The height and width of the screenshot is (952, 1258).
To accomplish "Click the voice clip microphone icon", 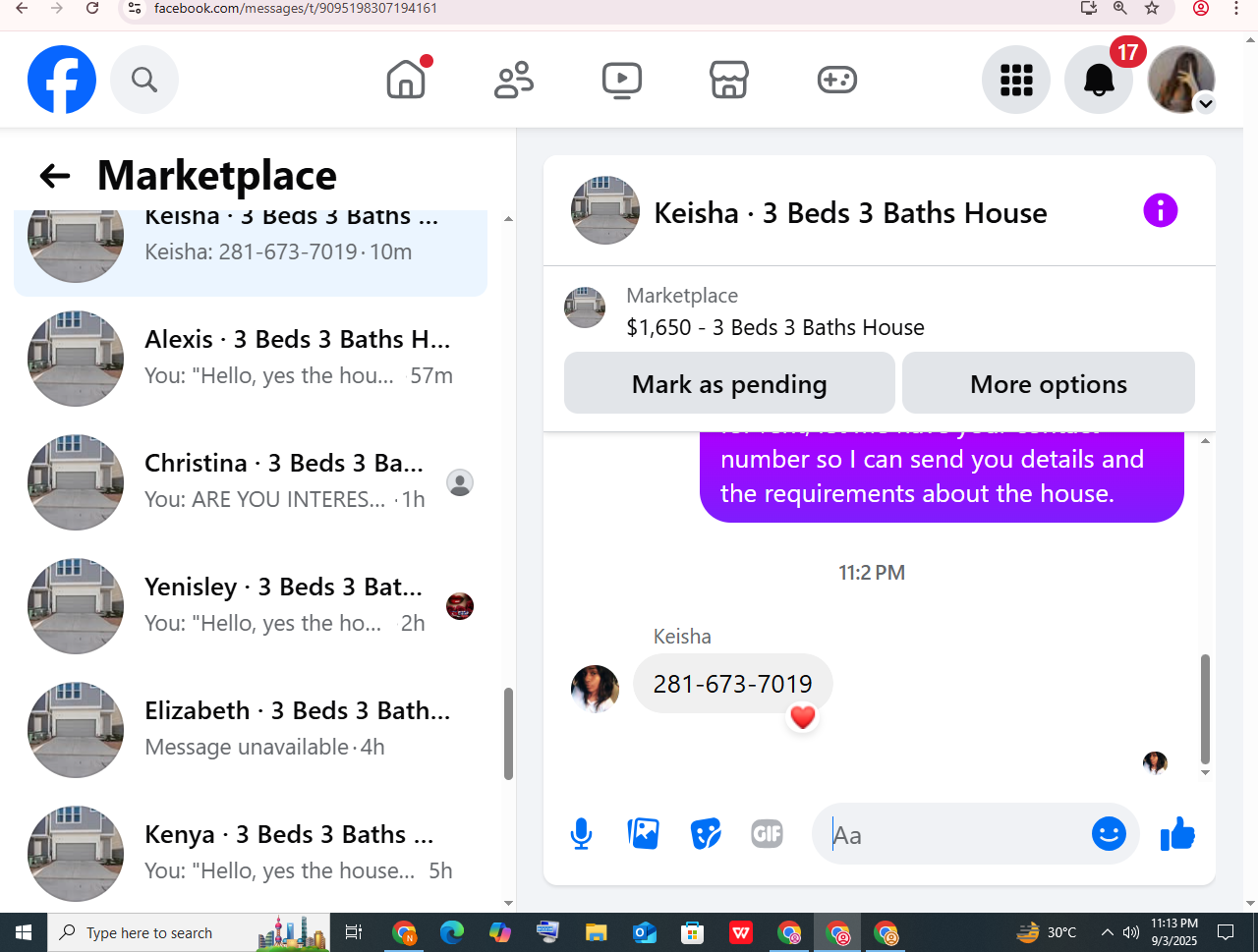I will coord(582,834).
